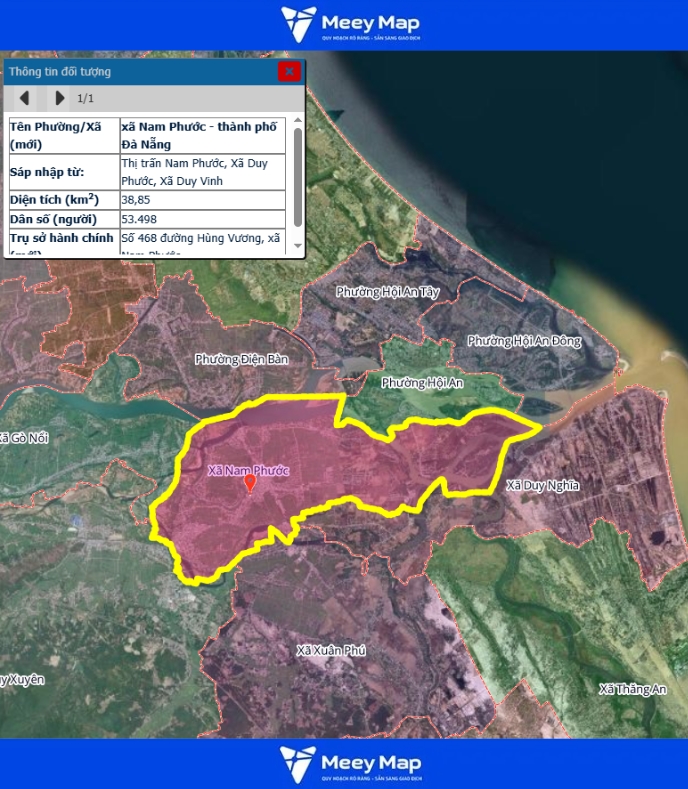
Task: Click the Xã Nam Phước highlighted label
Action: pyautogui.click(x=248, y=469)
